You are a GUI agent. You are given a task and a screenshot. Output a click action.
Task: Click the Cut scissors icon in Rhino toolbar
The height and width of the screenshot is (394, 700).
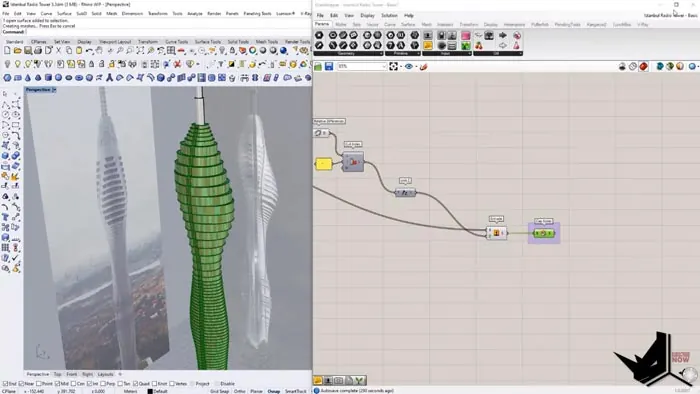pyautogui.click(x=58, y=50)
